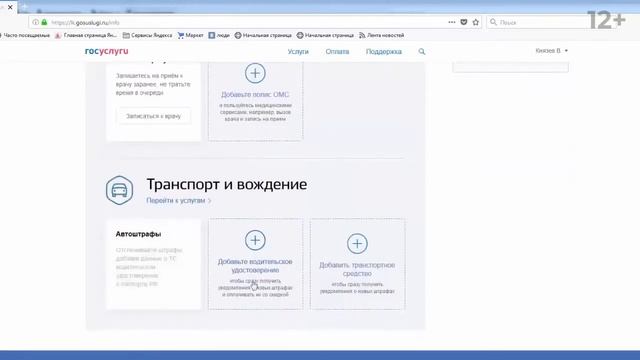Open the Оплата menu
Screen dimensions: 640x360
pos(337,51)
